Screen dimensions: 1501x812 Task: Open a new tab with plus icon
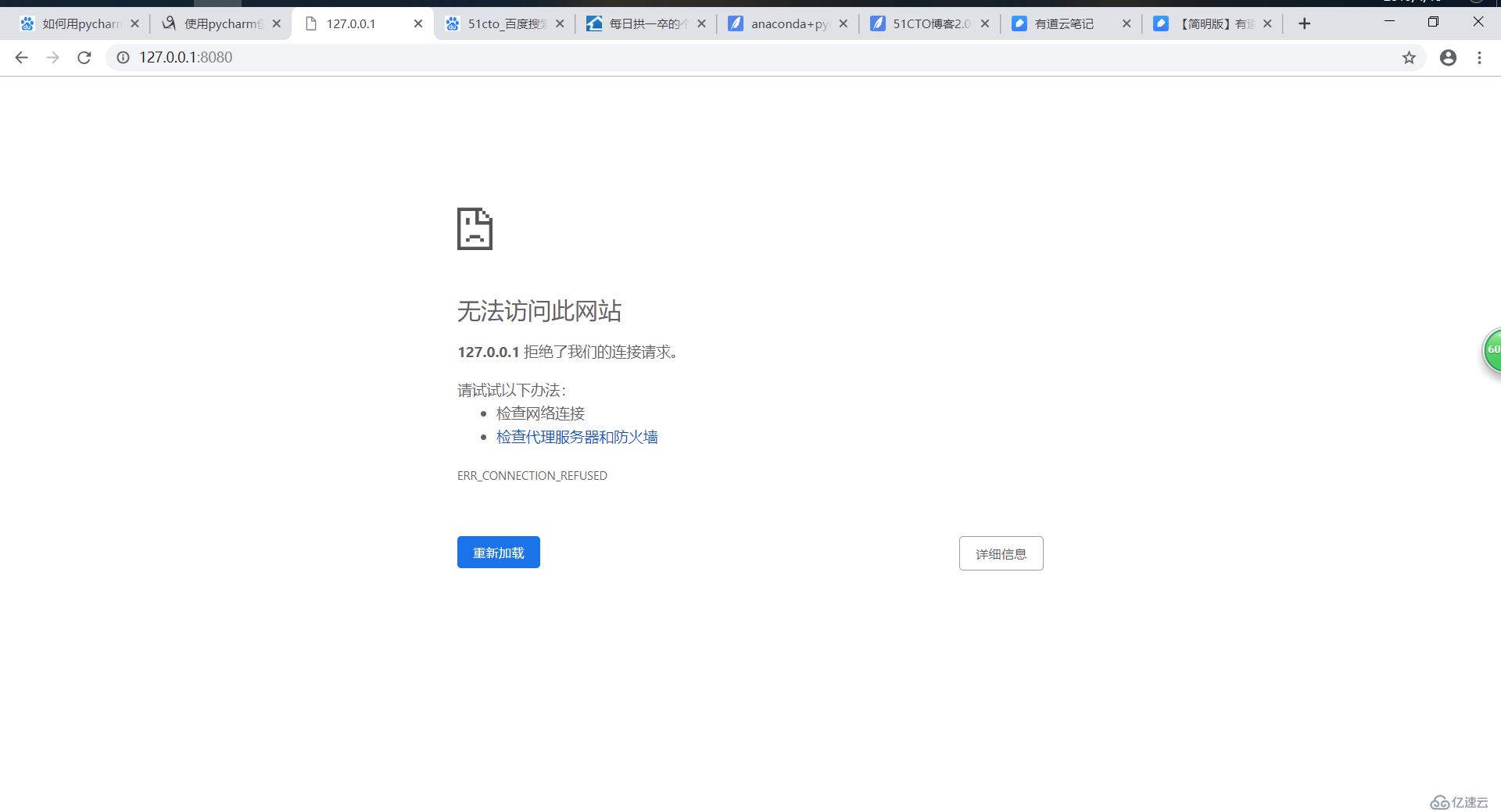point(1304,23)
